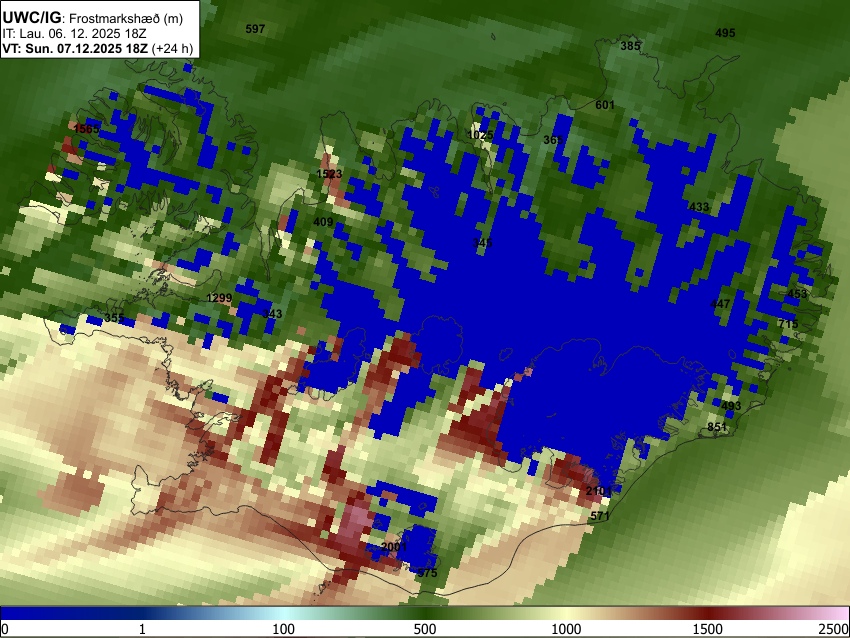Click the map value 433

(699, 207)
